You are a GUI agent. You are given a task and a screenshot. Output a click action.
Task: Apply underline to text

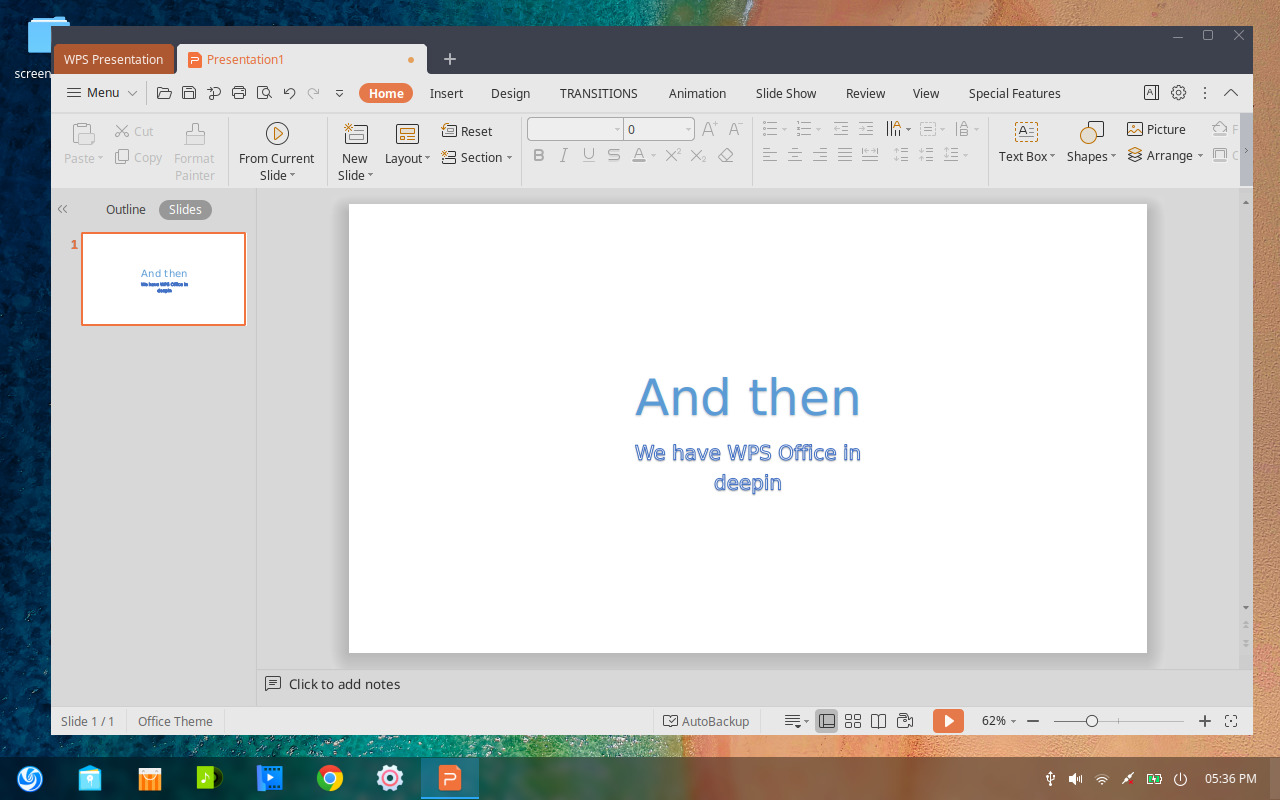pyautogui.click(x=588, y=154)
